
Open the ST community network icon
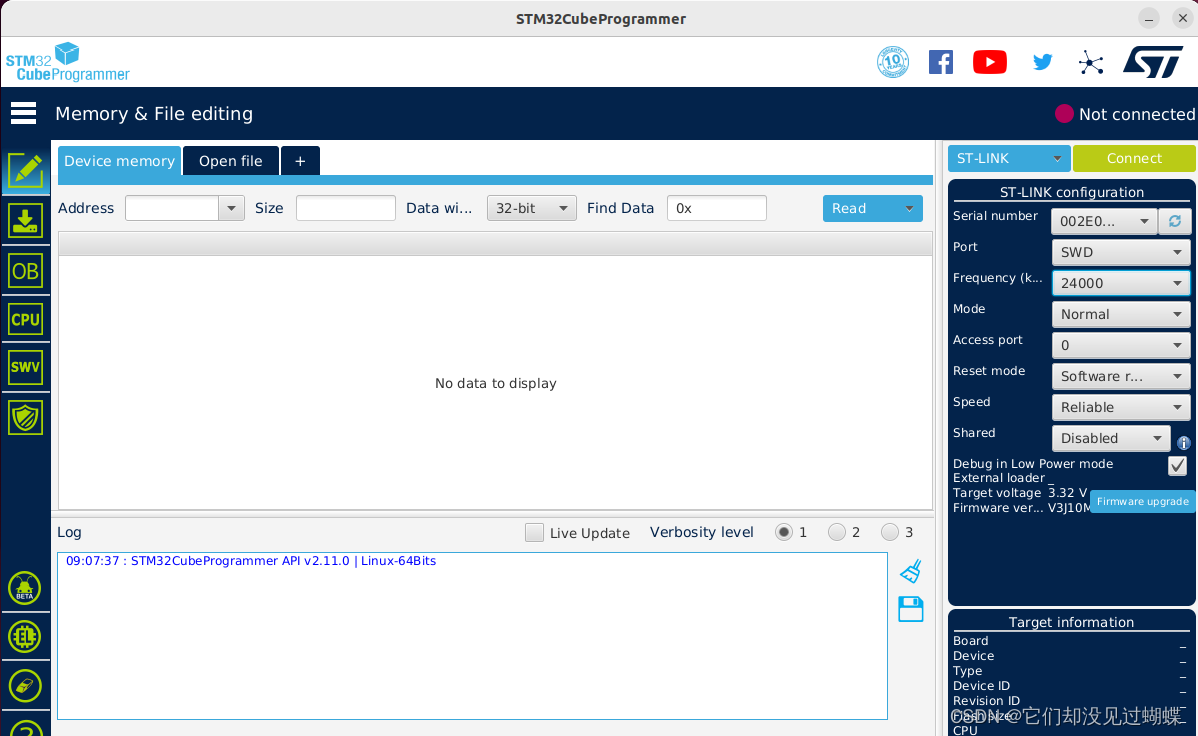click(x=1091, y=63)
